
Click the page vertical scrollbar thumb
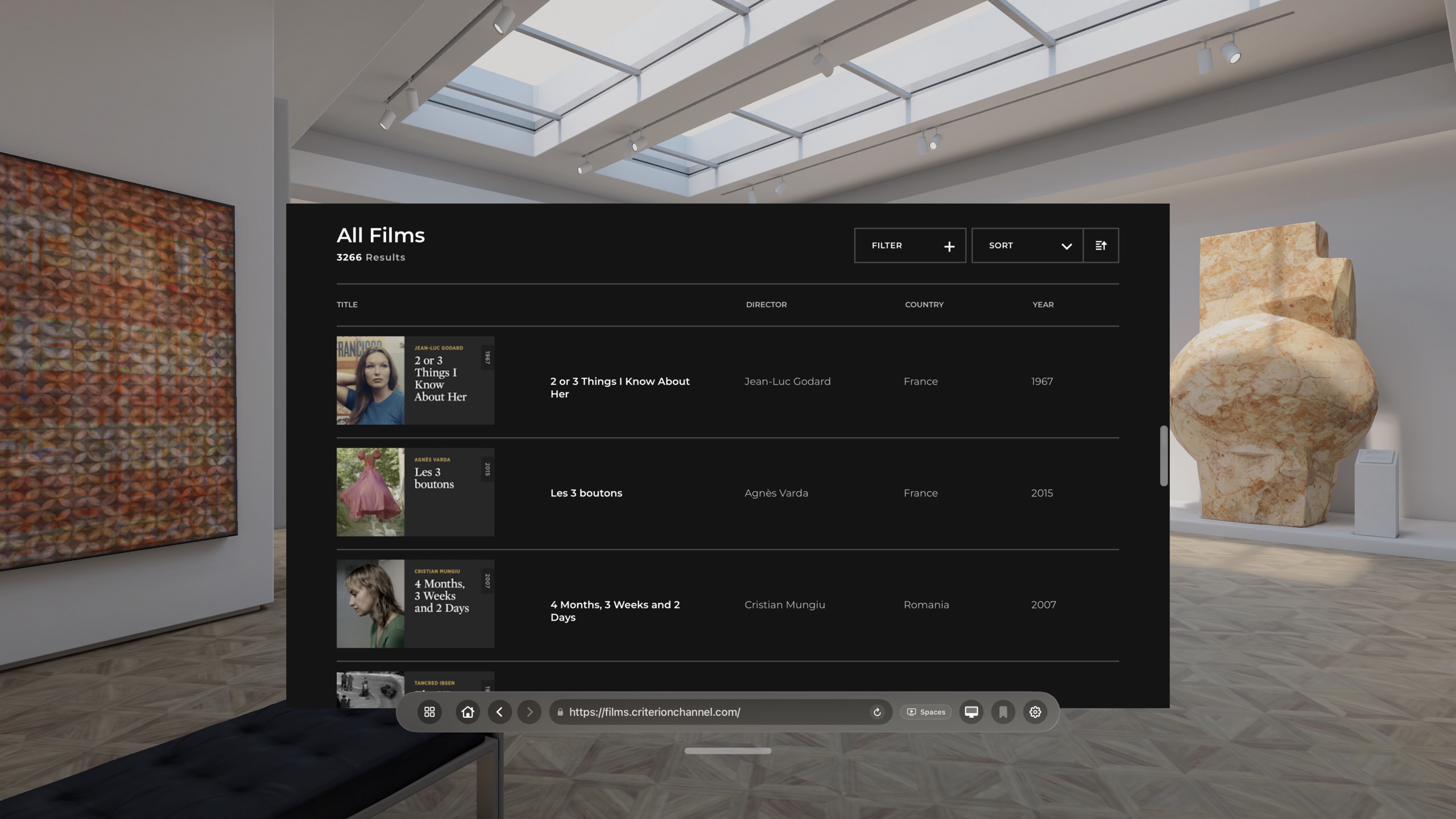pos(1164,456)
